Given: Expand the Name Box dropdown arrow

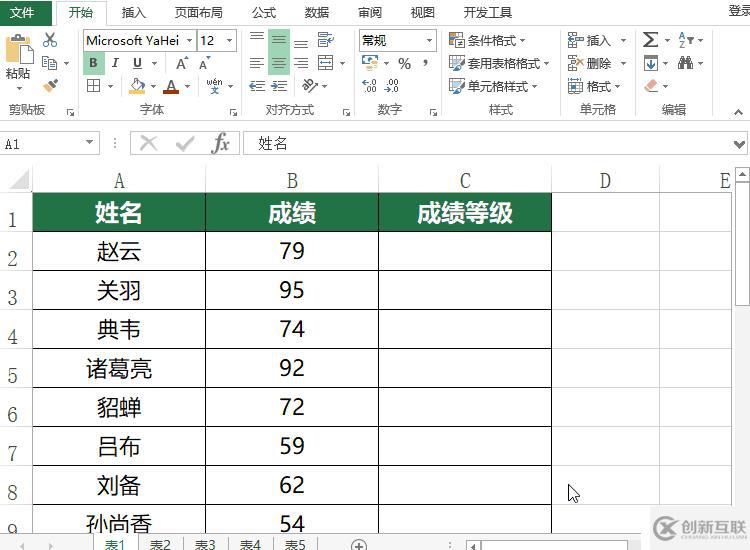Looking at the screenshot, I should (89, 143).
